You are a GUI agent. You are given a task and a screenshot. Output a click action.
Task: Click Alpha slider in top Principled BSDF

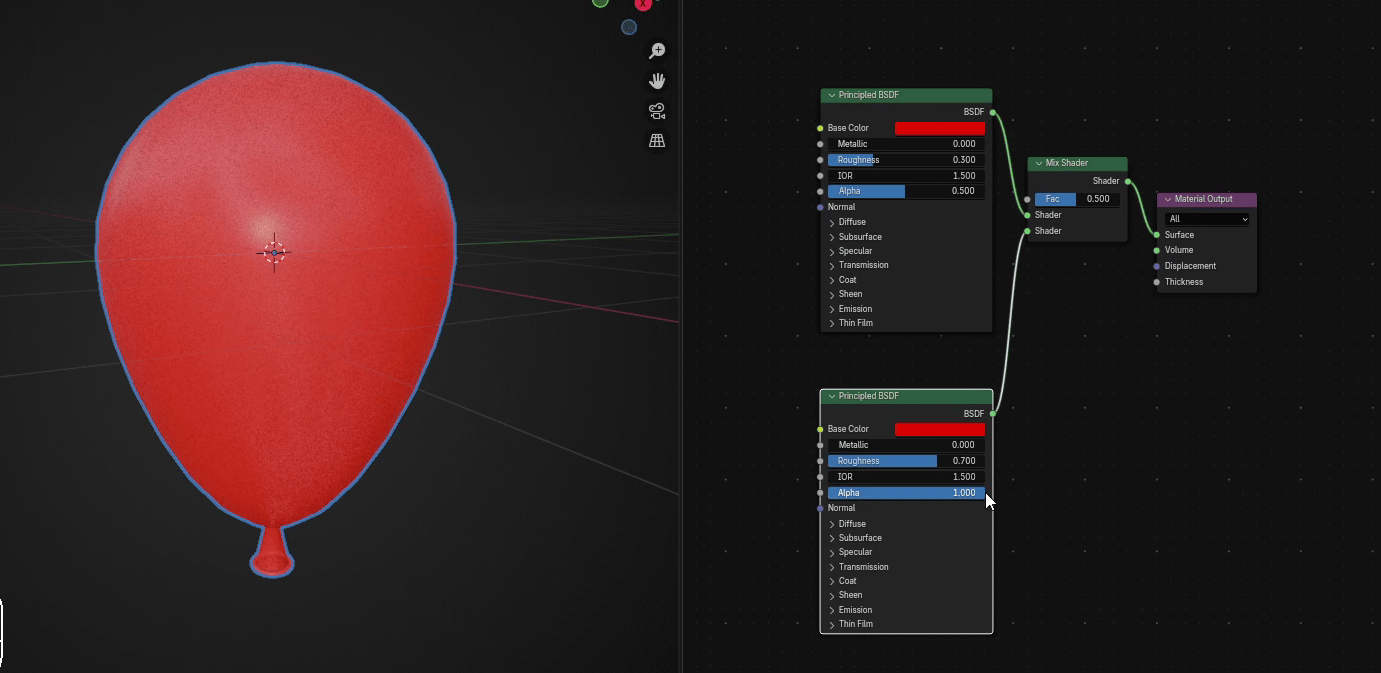click(905, 191)
